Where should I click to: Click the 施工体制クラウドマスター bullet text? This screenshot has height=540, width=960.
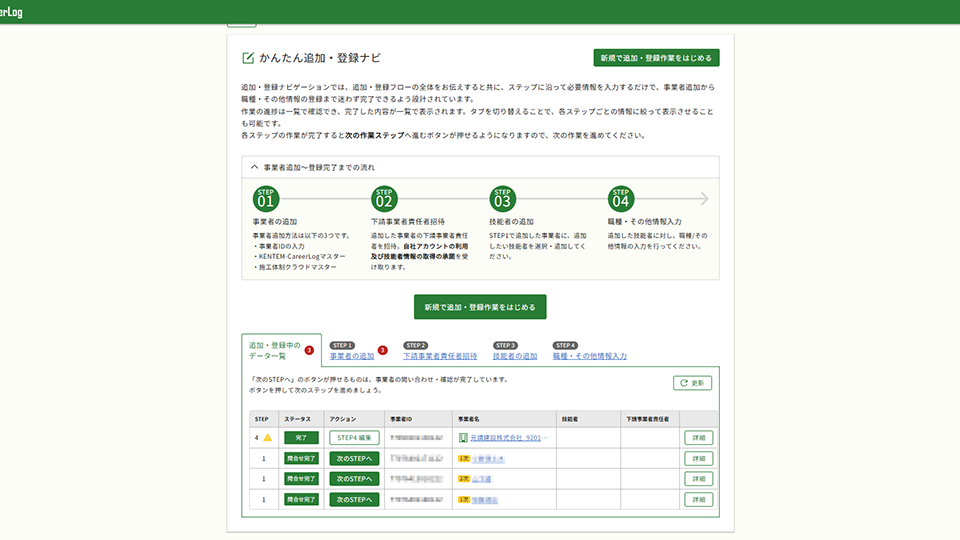298,267
